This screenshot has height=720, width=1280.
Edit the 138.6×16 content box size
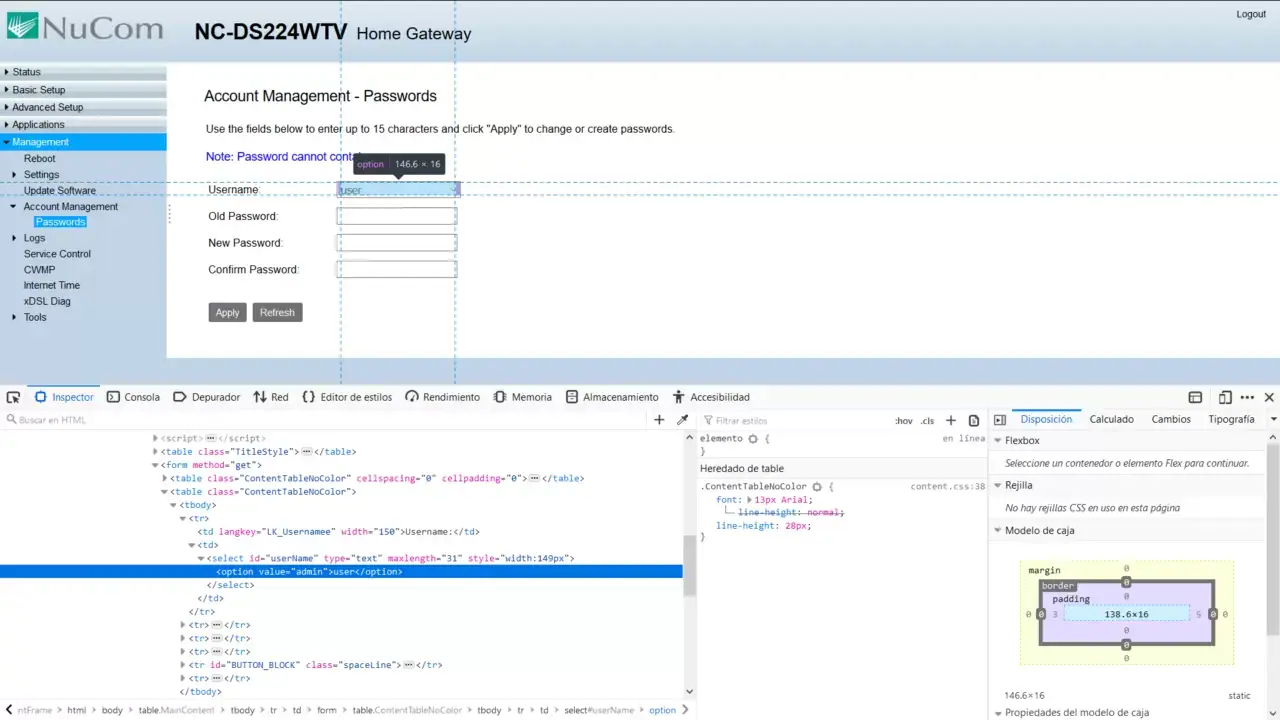(1126, 614)
